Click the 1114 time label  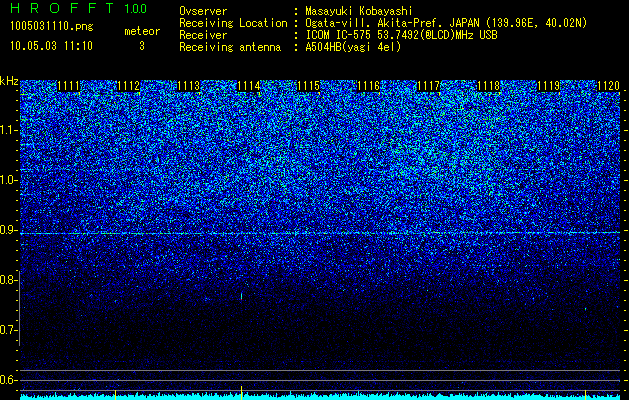tap(249, 86)
